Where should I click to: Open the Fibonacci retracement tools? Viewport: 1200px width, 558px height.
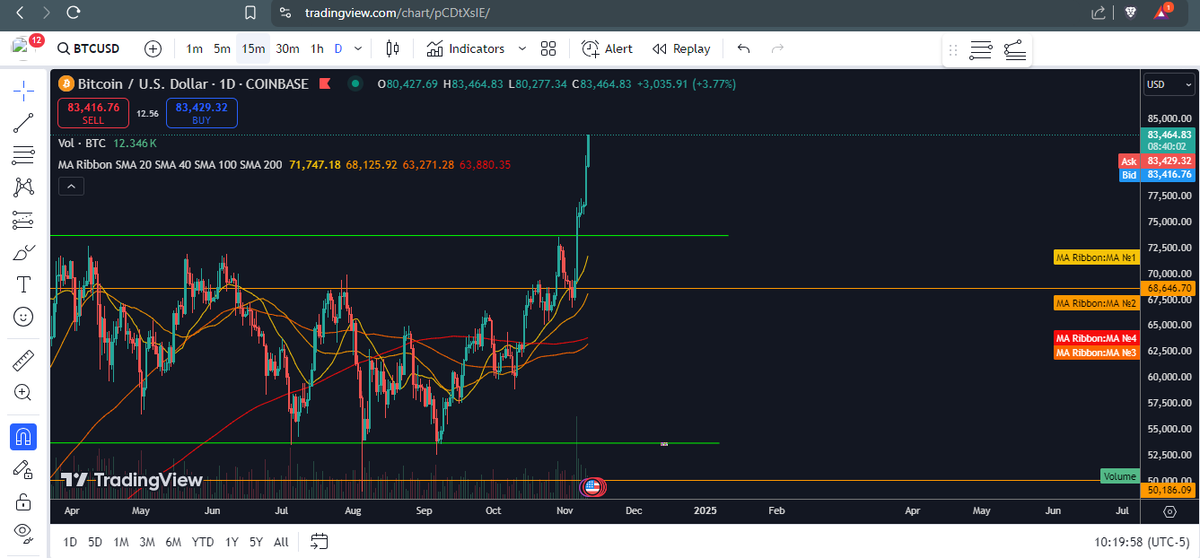coord(24,155)
